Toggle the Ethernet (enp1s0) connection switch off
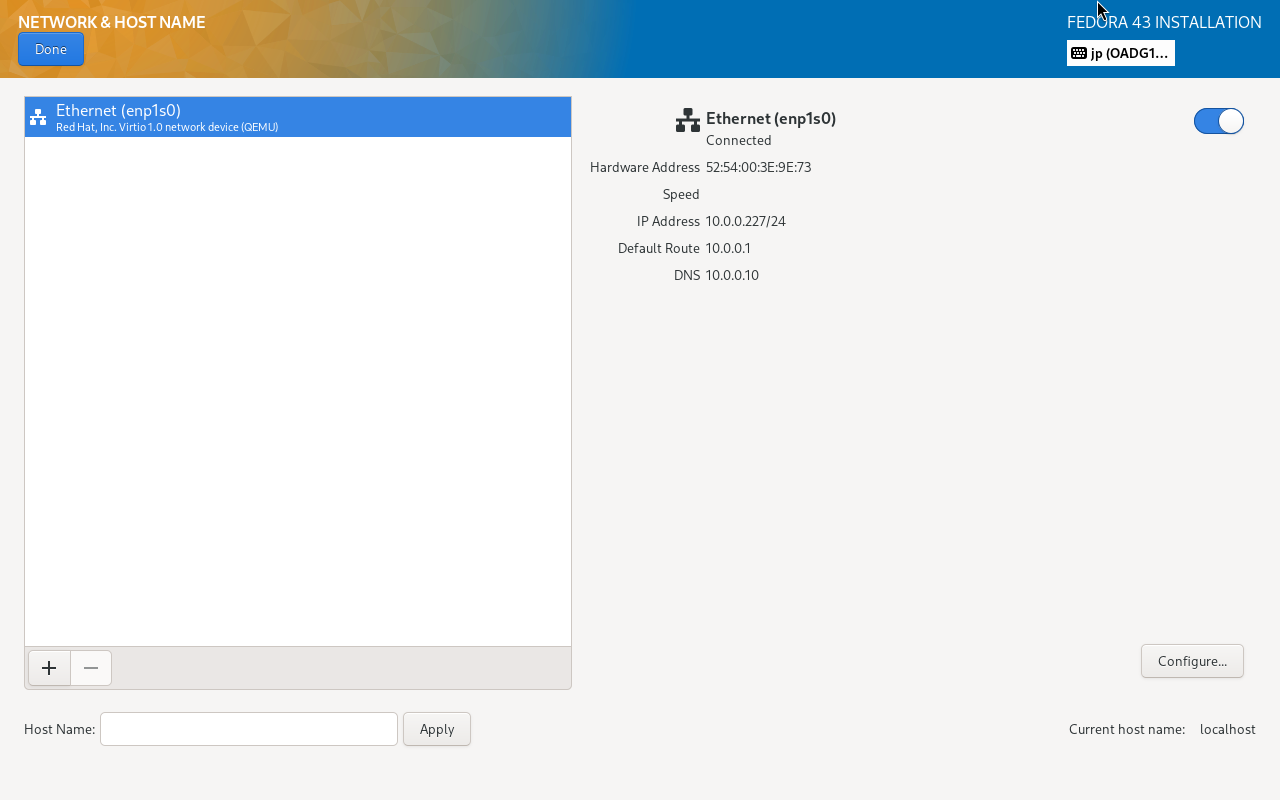Screen dimensions: 1280x800 (1218, 121)
